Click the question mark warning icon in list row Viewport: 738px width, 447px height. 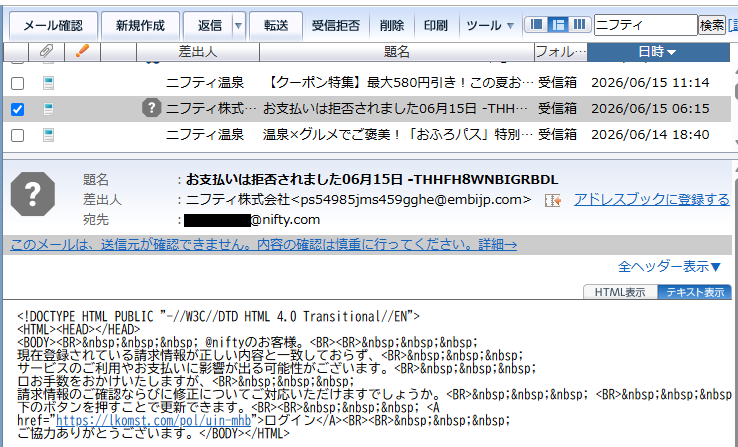(x=151, y=108)
